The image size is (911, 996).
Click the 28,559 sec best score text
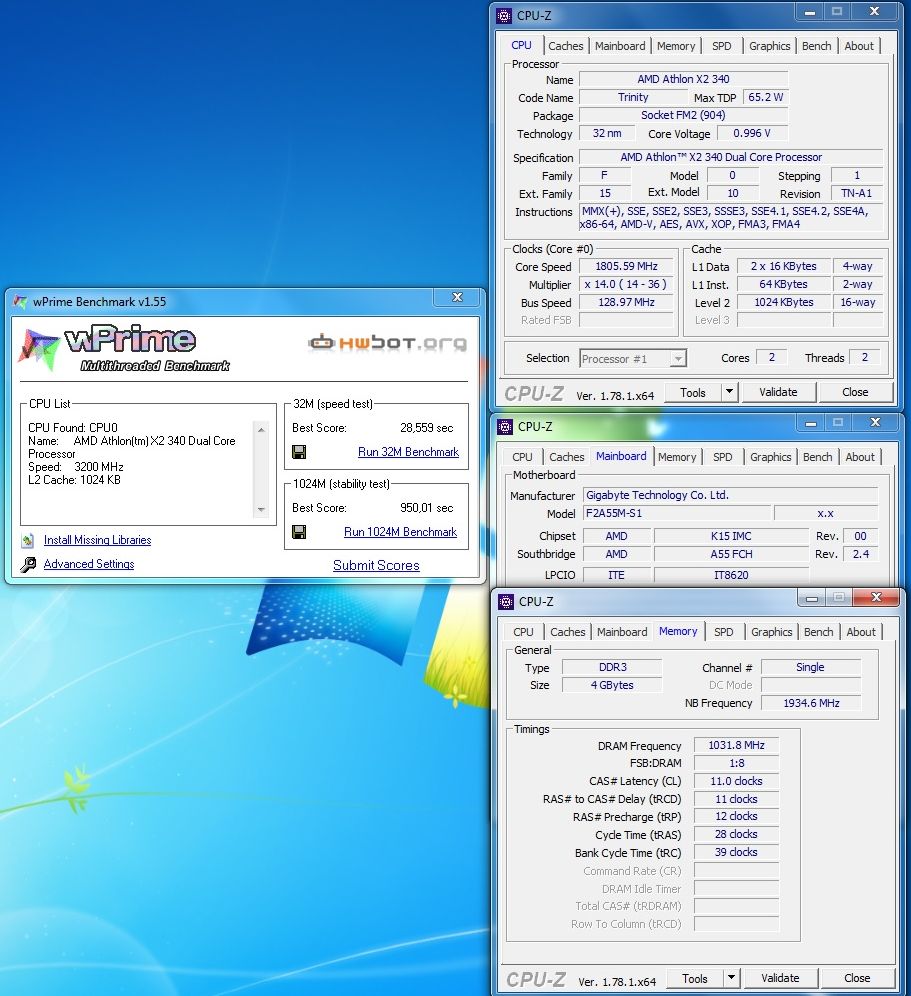pos(427,428)
